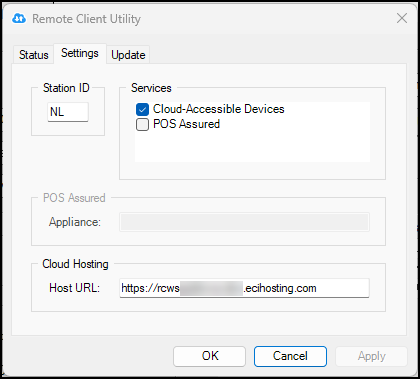Screen dimensions: 420x379
Task: Click empty area in the Services list
Action: [x=252, y=147]
